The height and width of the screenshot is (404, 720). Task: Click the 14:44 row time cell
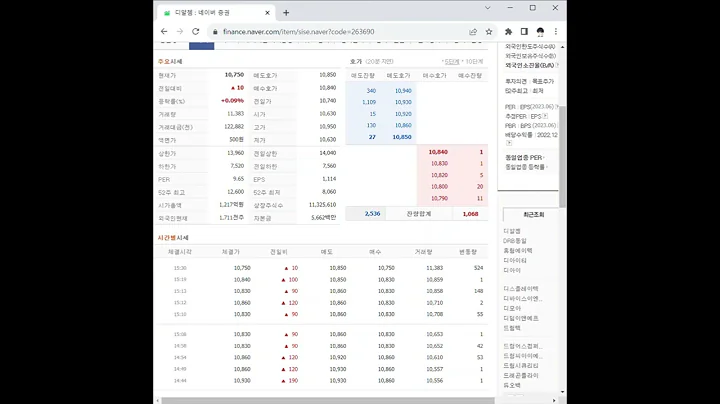coord(180,381)
